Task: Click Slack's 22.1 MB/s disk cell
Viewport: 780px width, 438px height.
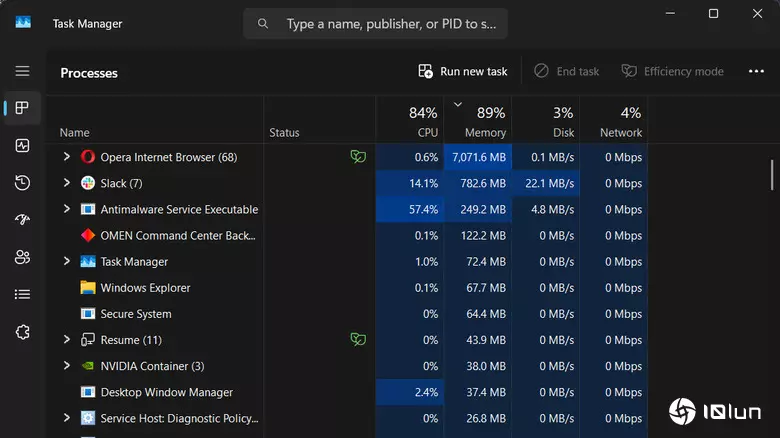Action: (x=546, y=183)
